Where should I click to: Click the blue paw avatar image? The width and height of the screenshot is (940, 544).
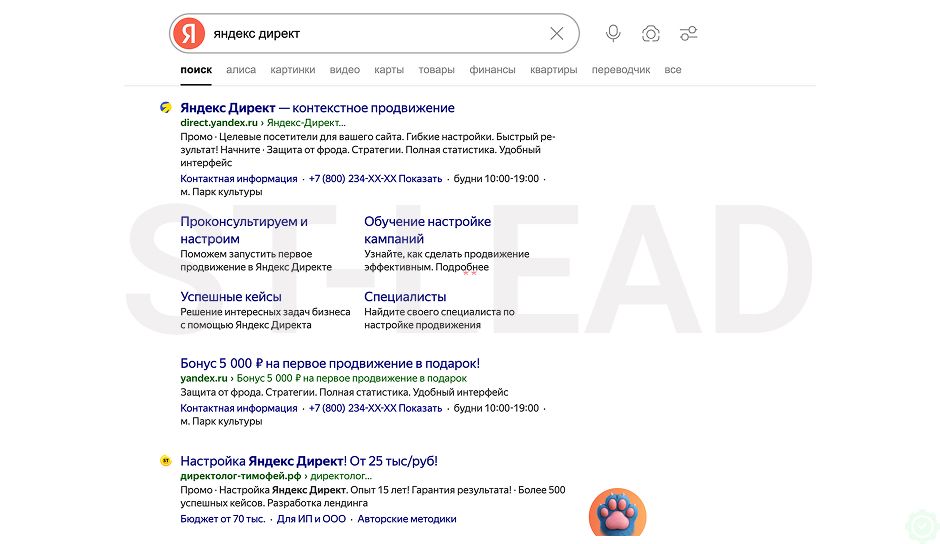point(617,513)
